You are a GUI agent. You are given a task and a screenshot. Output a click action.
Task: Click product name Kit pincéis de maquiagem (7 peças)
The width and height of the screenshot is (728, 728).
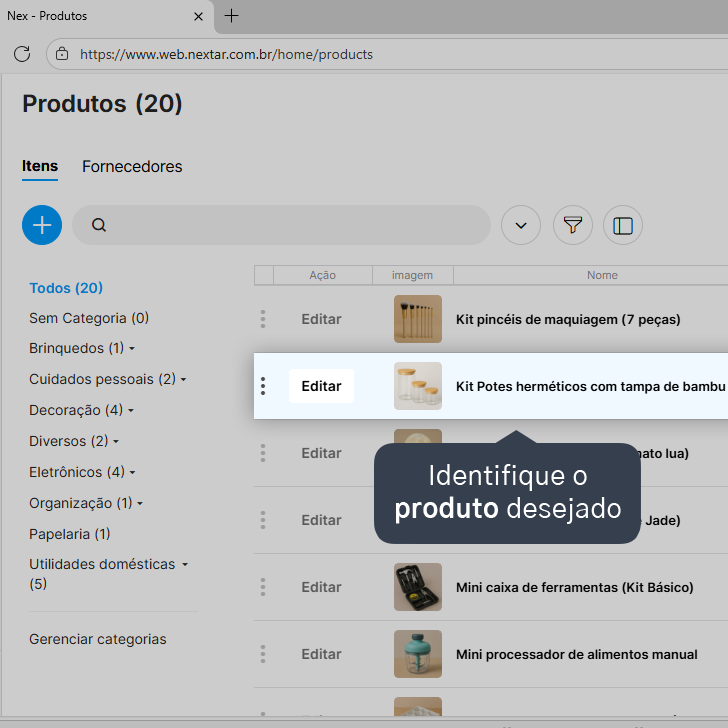568,319
